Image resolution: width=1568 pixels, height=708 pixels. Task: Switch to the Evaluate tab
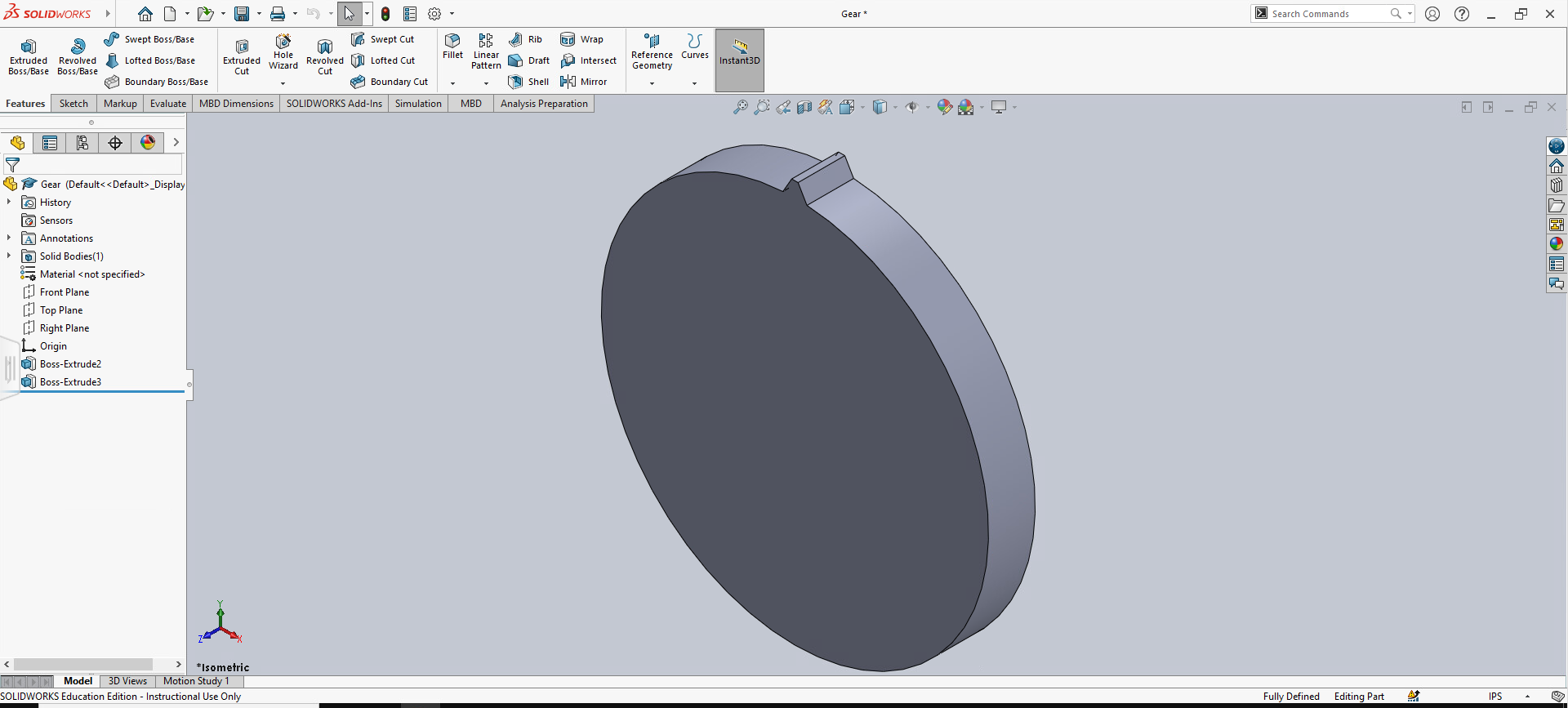pyautogui.click(x=167, y=104)
